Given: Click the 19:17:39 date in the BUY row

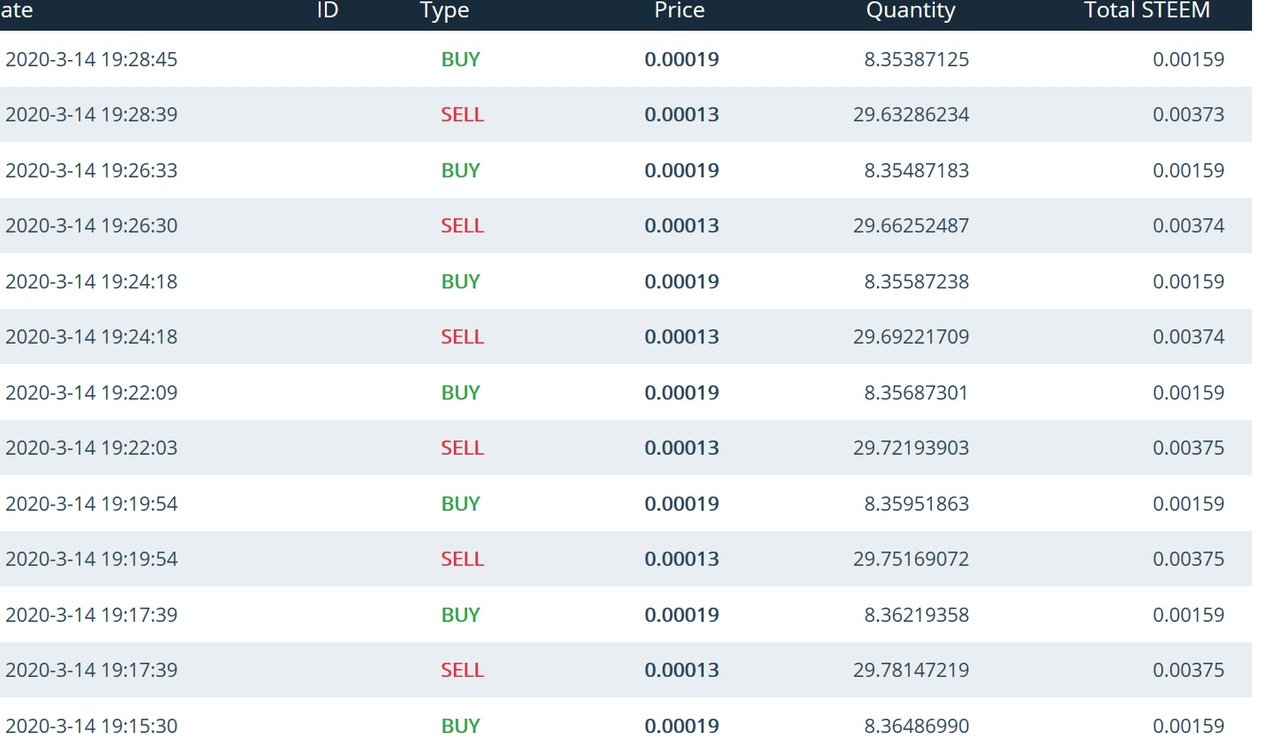Looking at the screenshot, I should (91, 614).
